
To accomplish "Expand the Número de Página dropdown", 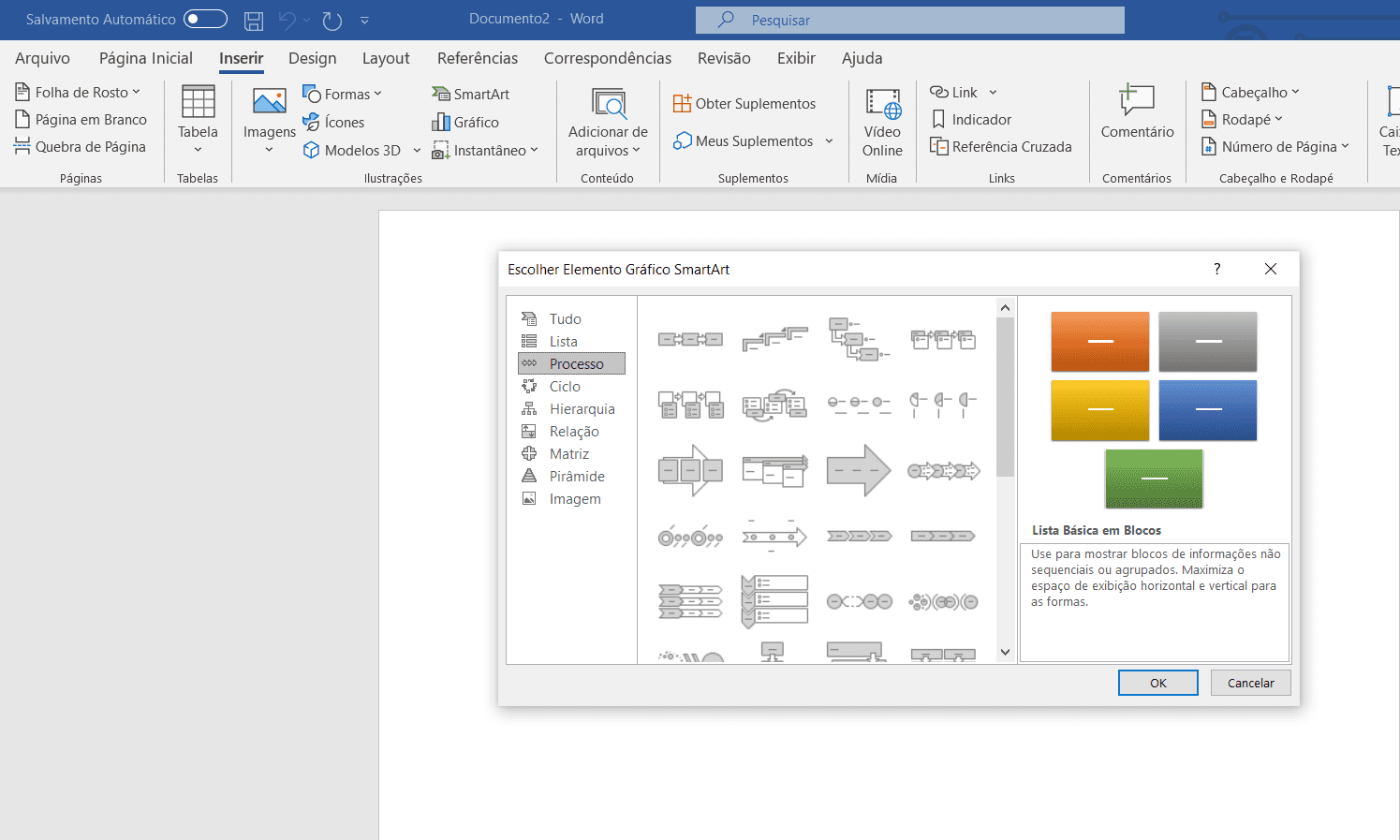I will 1345,147.
